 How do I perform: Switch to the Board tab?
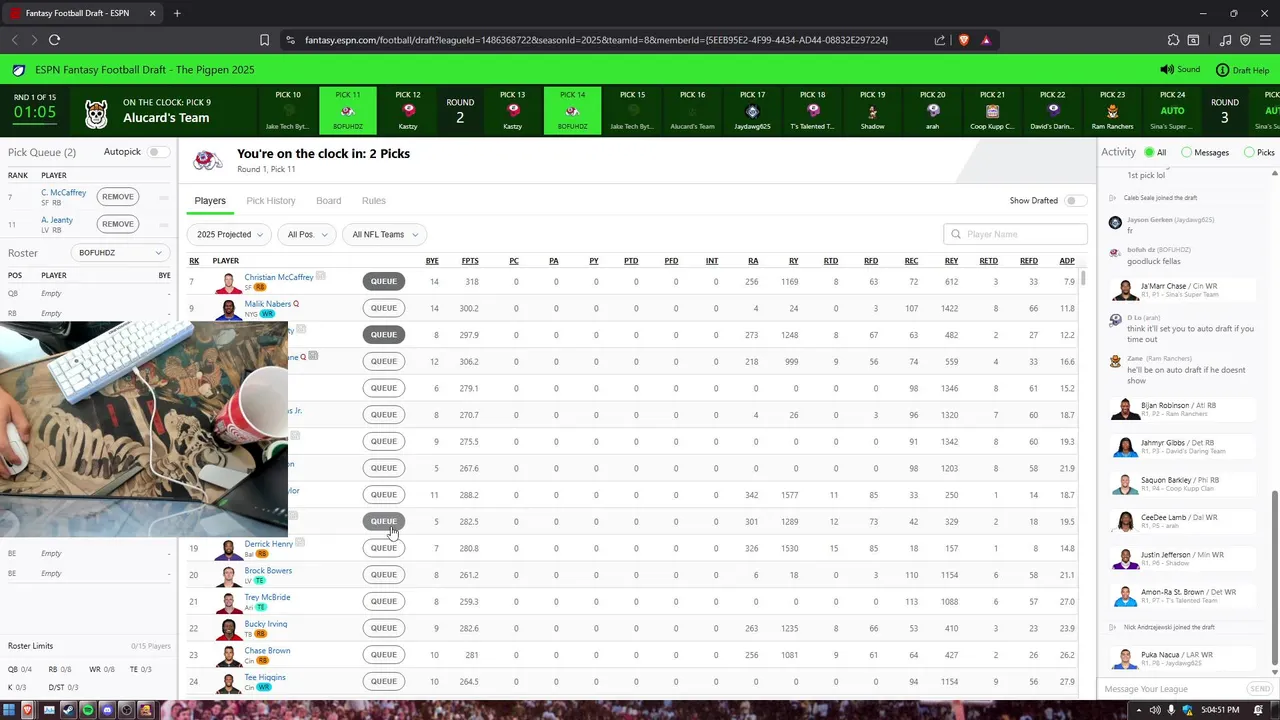coord(329,201)
